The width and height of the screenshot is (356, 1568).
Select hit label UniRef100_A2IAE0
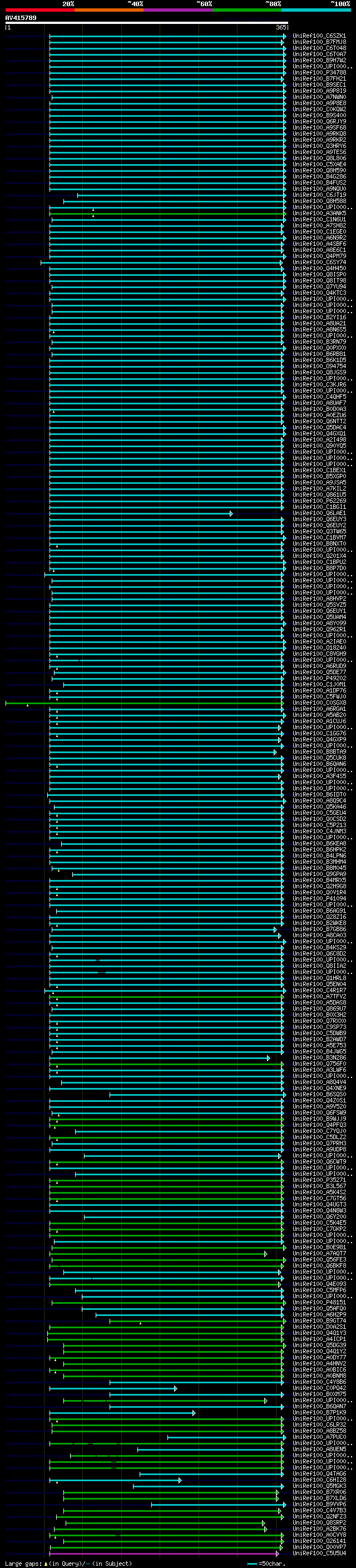point(319,641)
